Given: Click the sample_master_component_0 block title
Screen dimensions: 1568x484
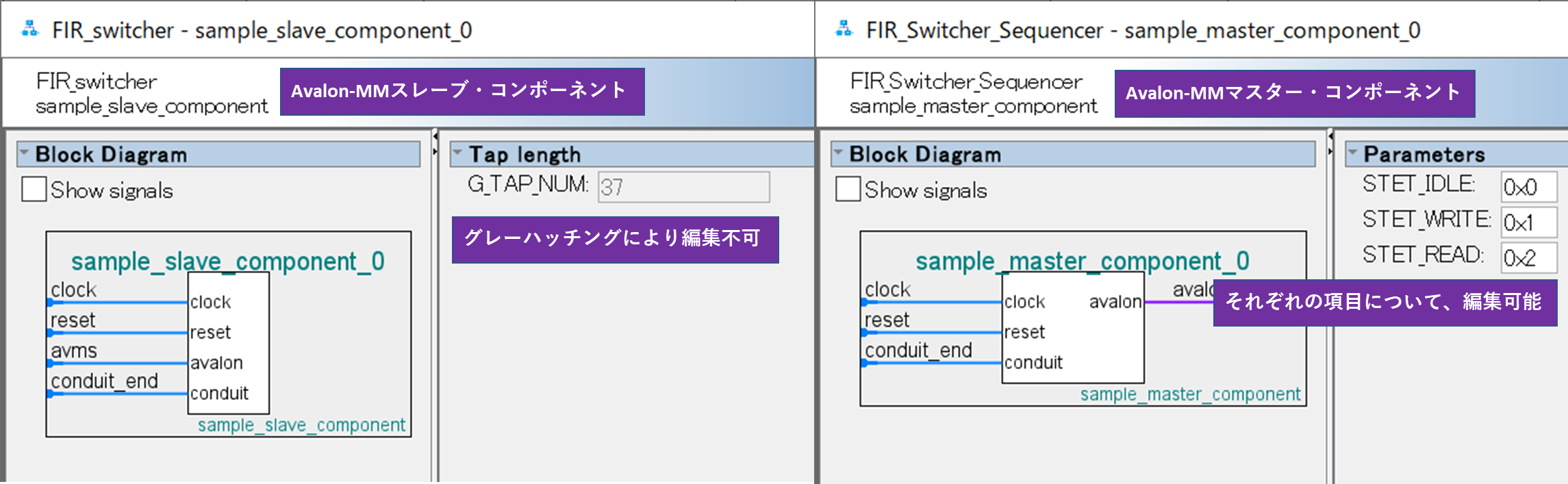Looking at the screenshot, I should (x=1082, y=261).
